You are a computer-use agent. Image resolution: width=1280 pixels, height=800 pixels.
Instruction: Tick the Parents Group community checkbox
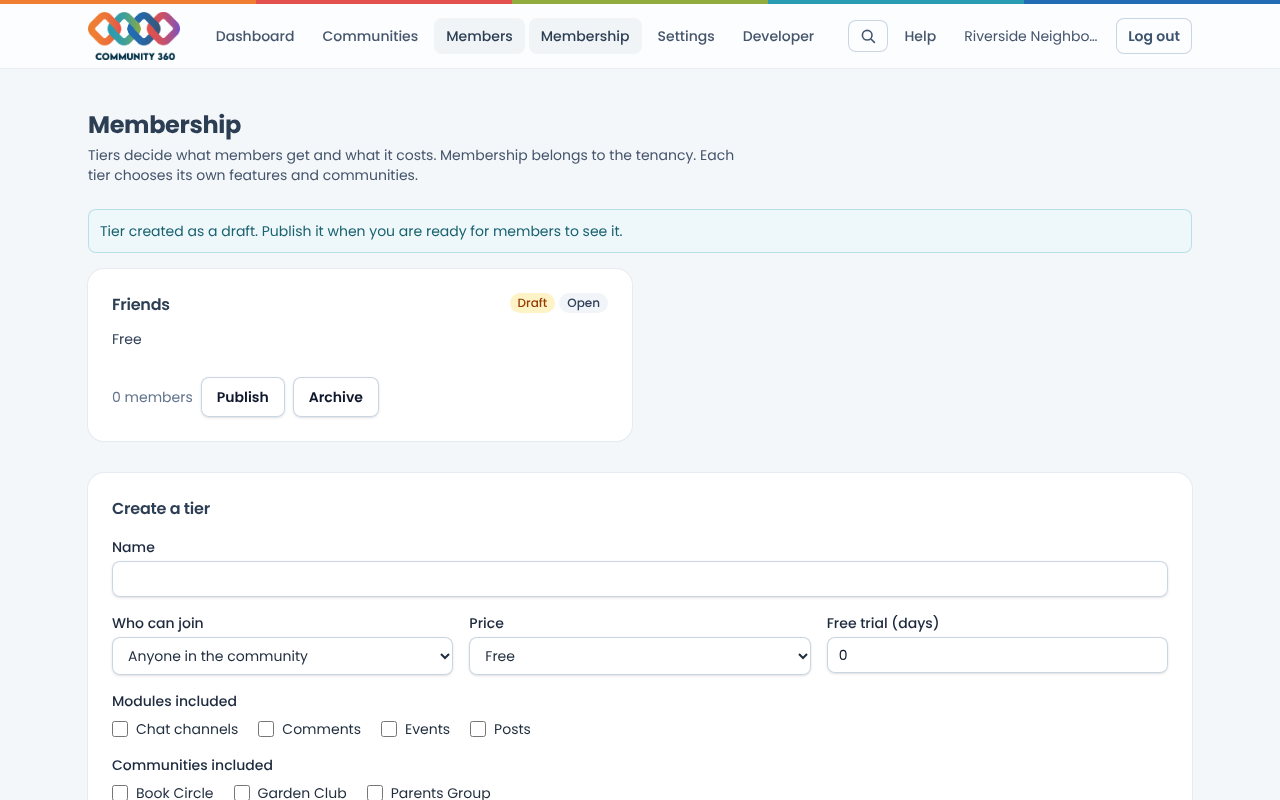click(375, 793)
